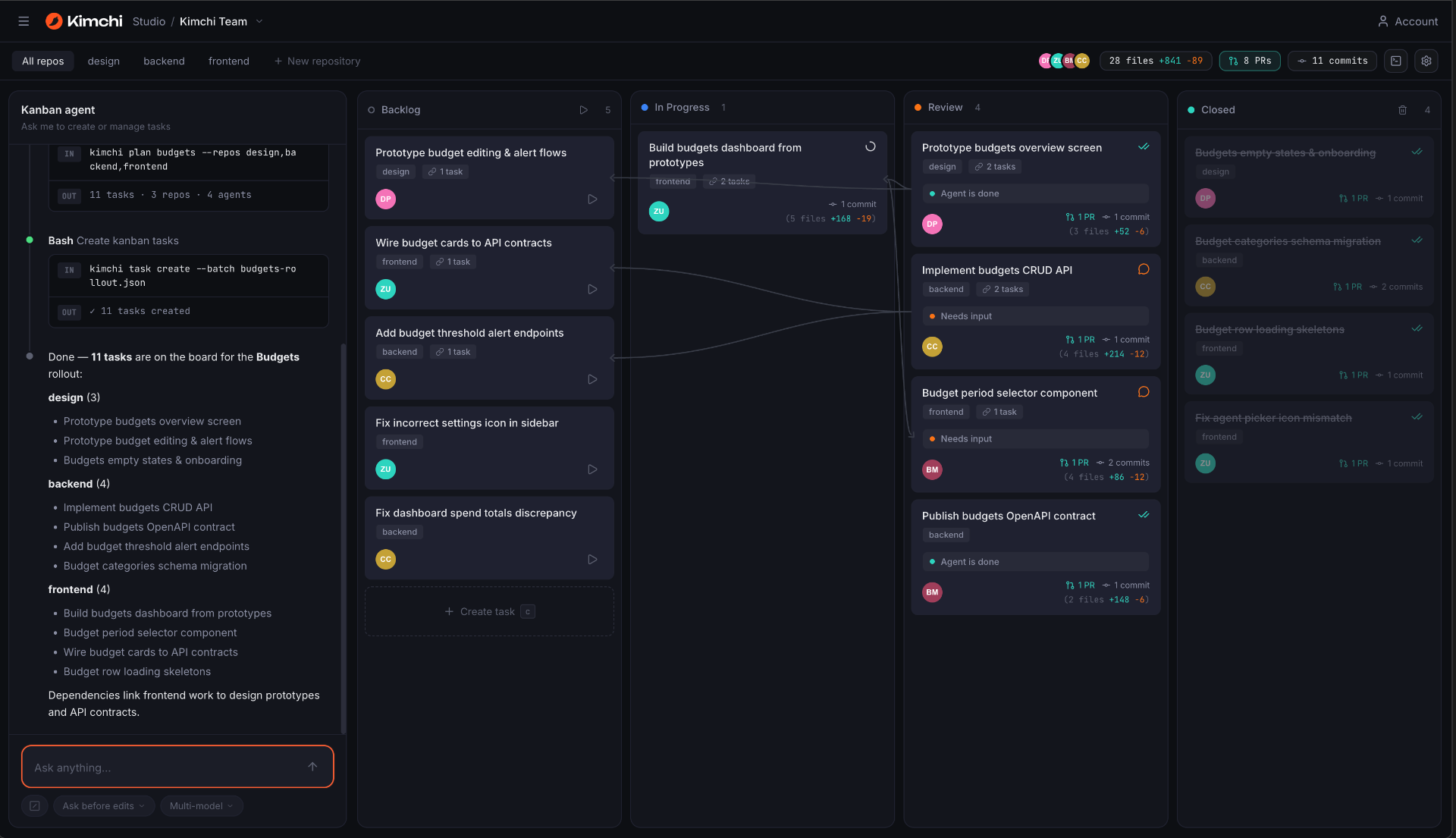Start Add budget threshold alert endpoints task
Viewport: 1456px width, 838px height.
pyautogui.click(x=592, y=379)
